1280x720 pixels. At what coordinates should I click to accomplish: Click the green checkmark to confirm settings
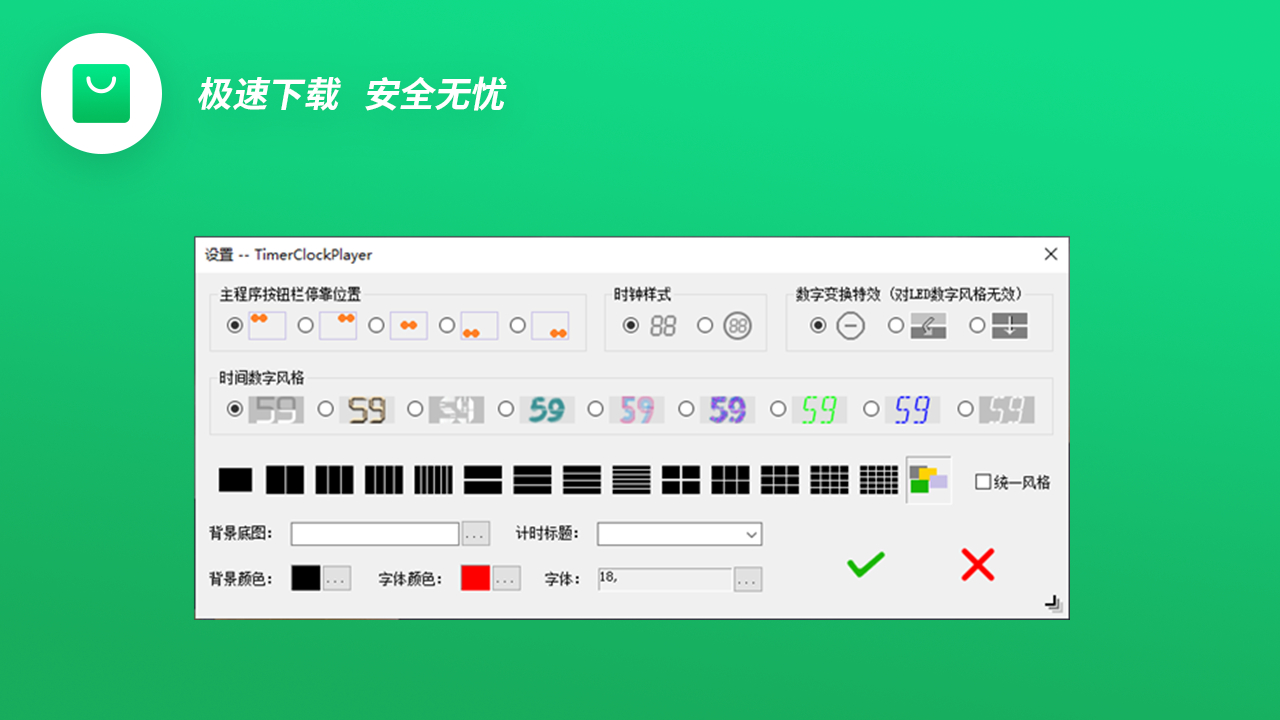click(x=864, y=564)
